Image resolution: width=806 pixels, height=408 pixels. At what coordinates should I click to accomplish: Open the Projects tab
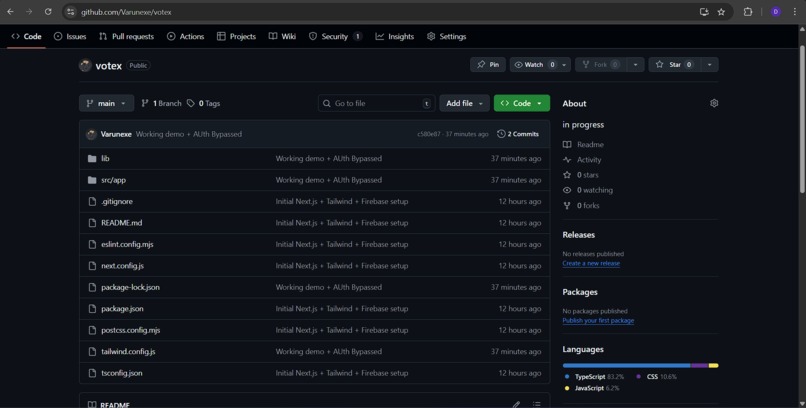point(236,36)
